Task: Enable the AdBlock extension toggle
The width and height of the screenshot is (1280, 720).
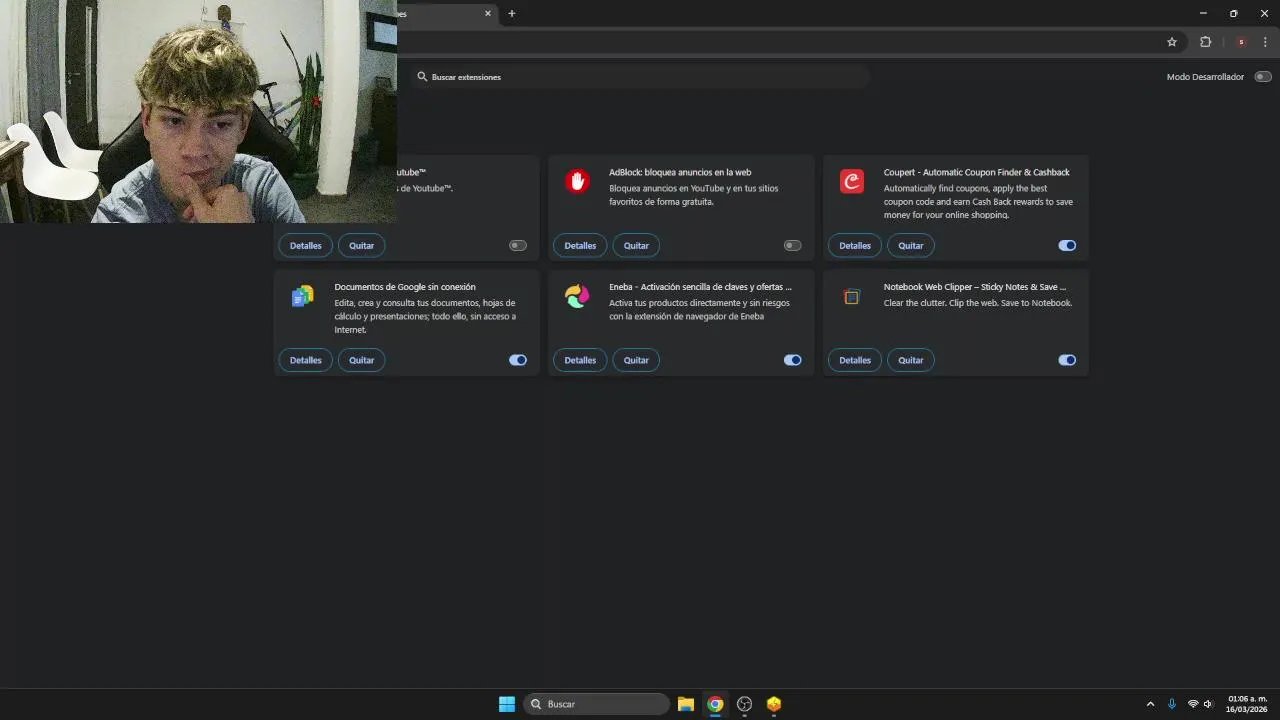Action: (793, 245)
